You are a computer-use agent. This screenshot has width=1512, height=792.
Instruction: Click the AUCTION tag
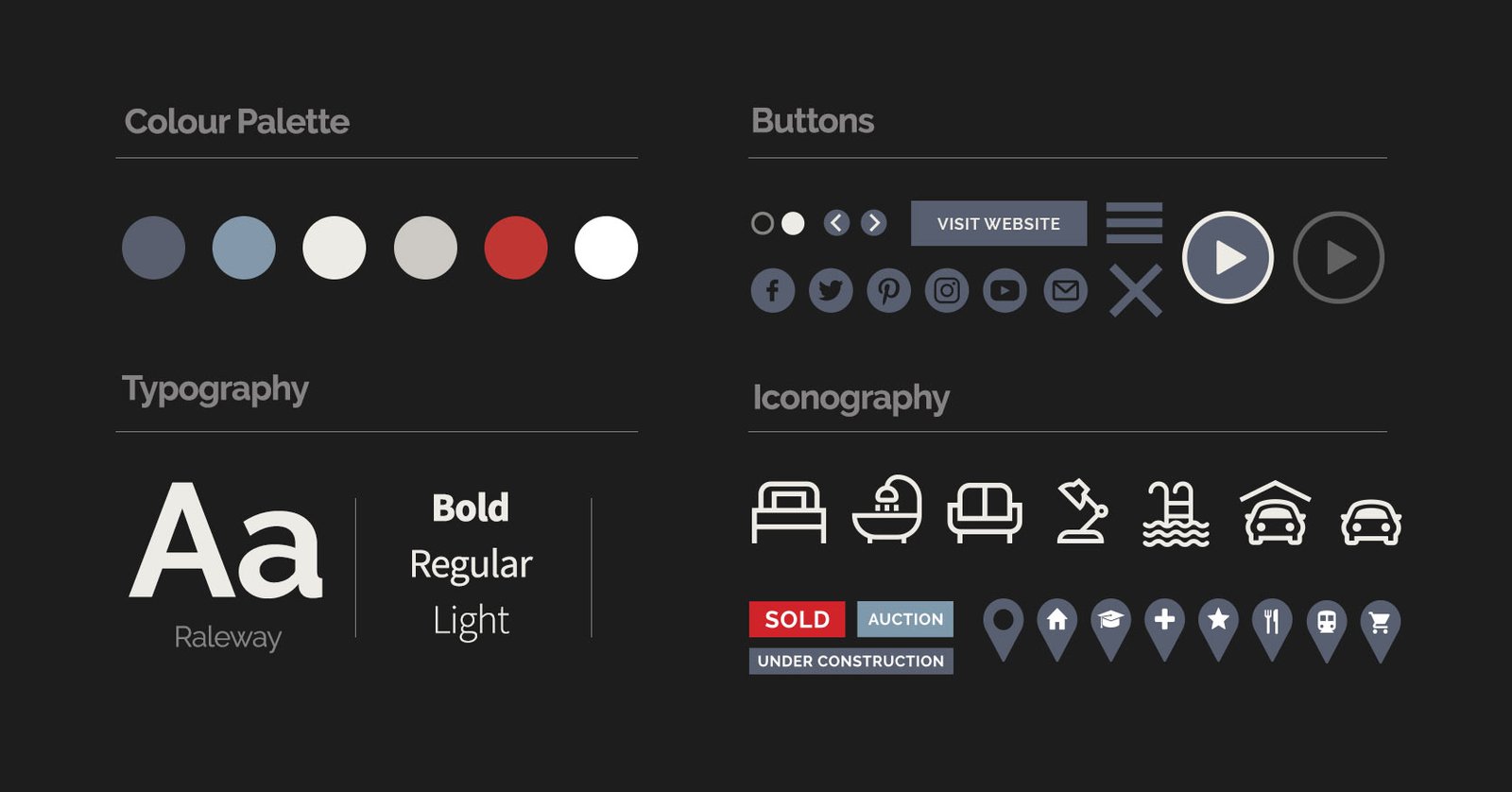(905, 619)
